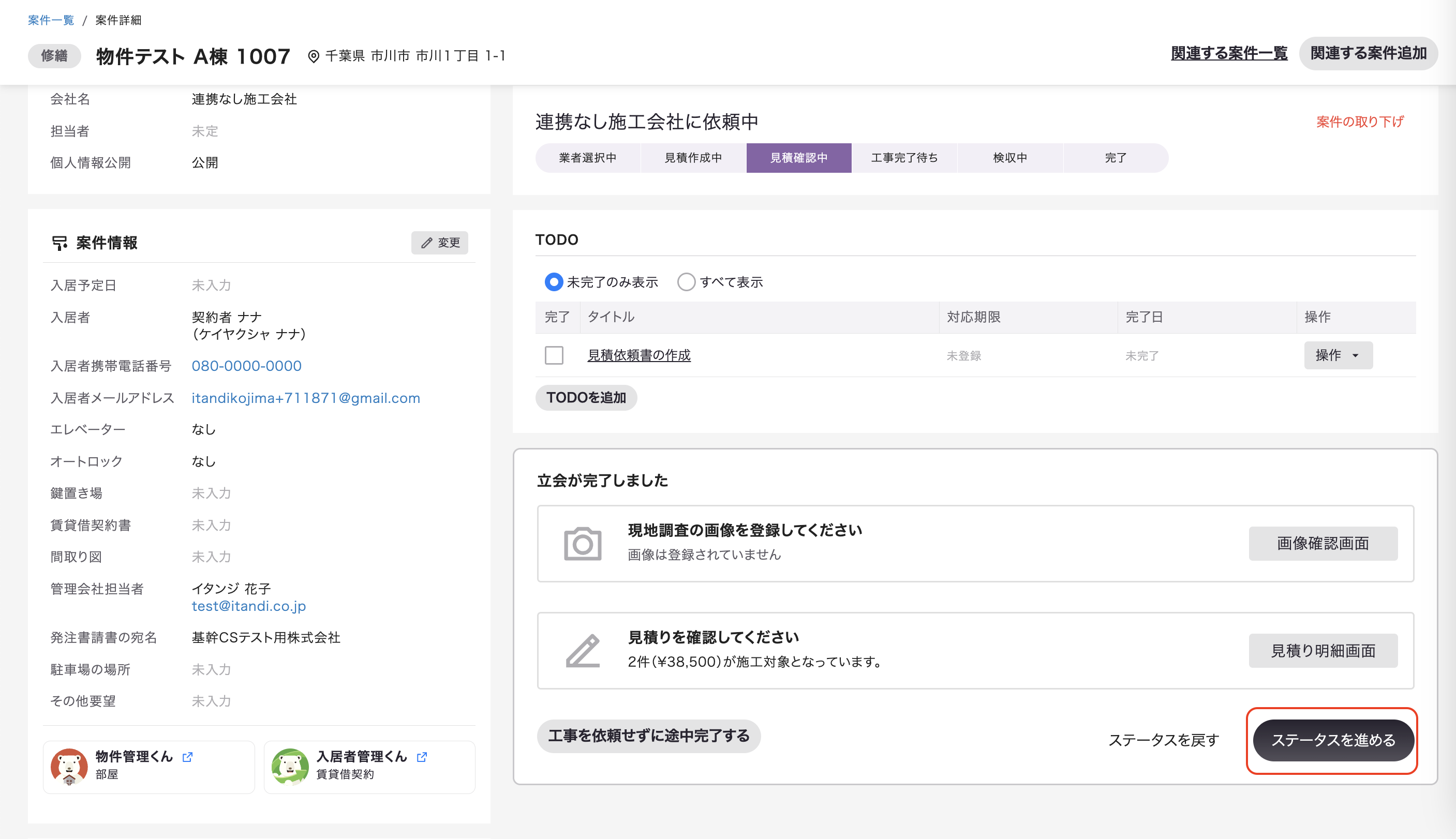The width and height of the screenshot is (1456, 839).
Task: Click the green bear 入居者管理くん avatar
Action: (x=290, y=767)
